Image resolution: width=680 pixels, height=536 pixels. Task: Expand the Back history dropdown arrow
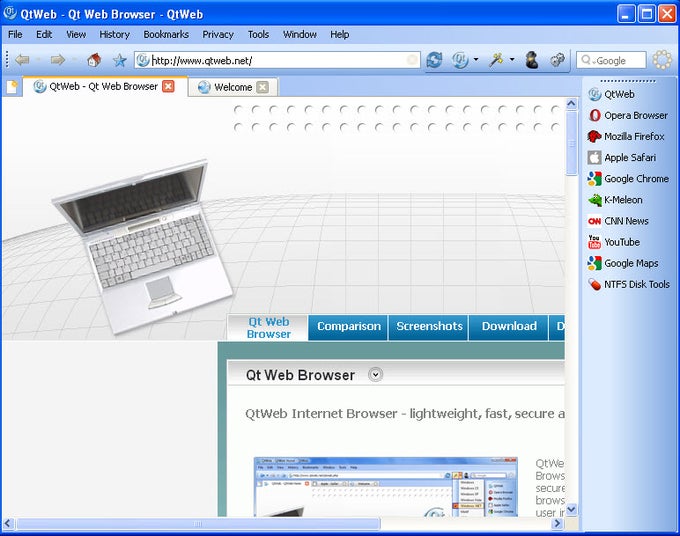coord(38,59)
